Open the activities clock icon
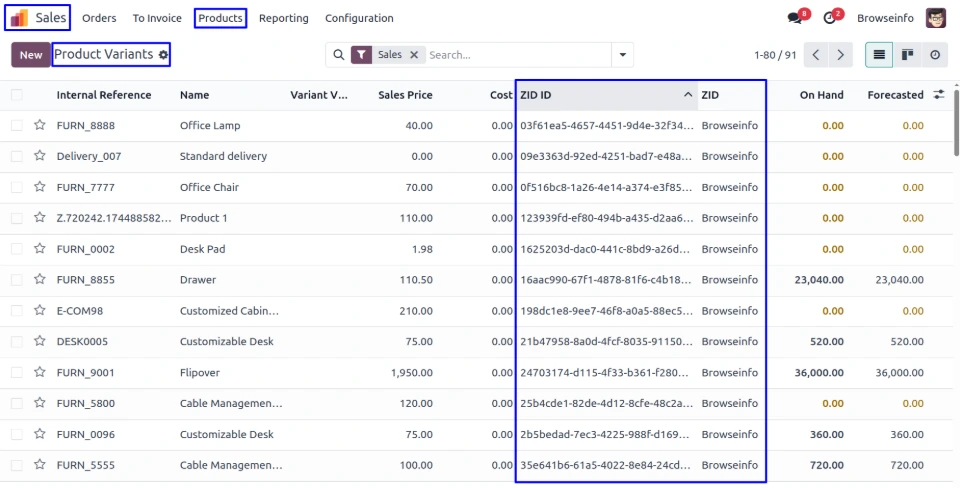Viewport: 960px width, 488px height. [x=829, y=18]
